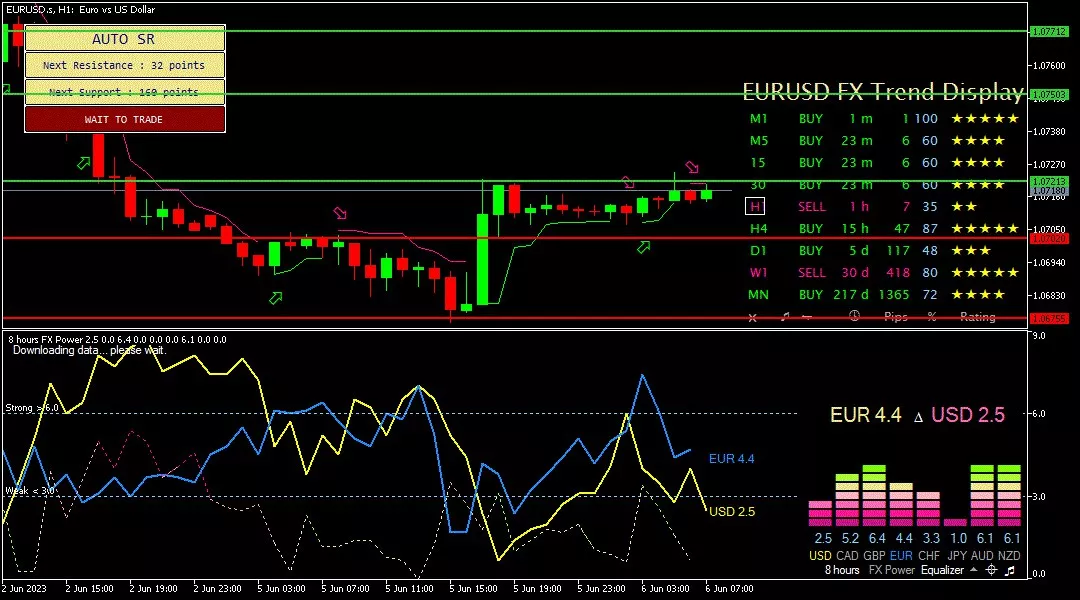
Task: Click the AUTO SR panel header
Action: 125,39
